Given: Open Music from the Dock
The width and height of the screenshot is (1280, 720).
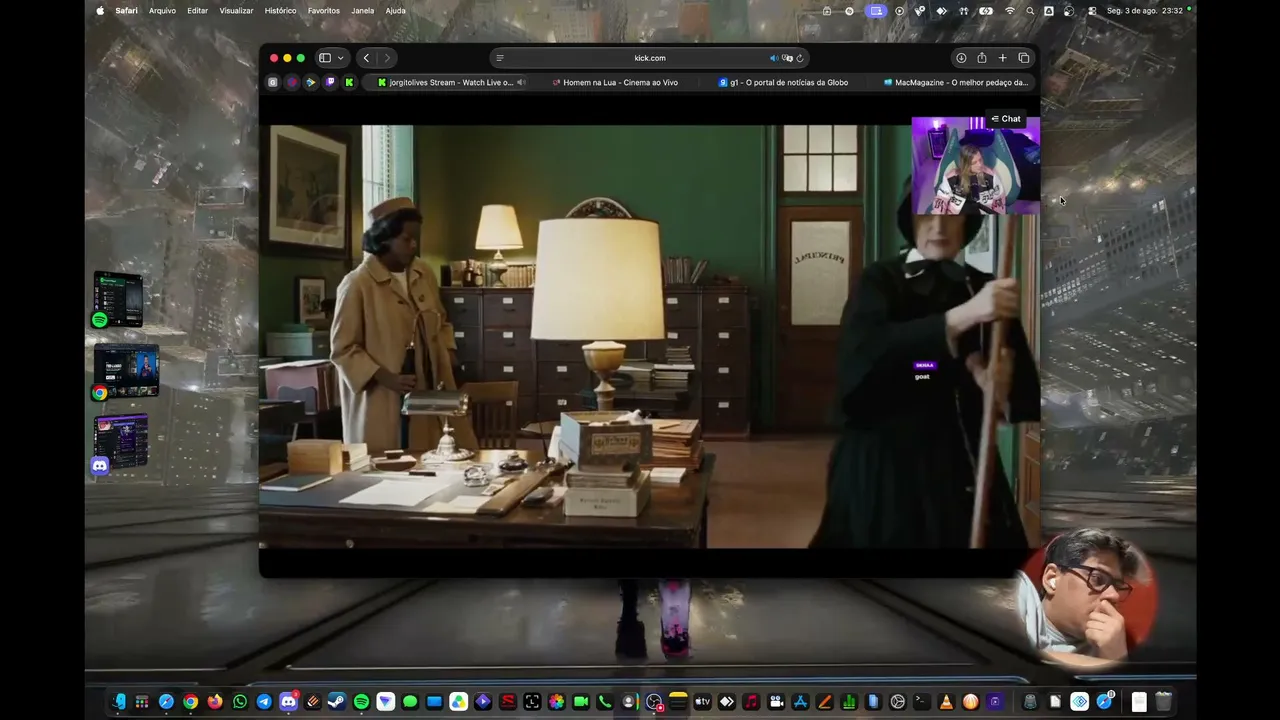Looking at the screenshot, I should (751, 702).
